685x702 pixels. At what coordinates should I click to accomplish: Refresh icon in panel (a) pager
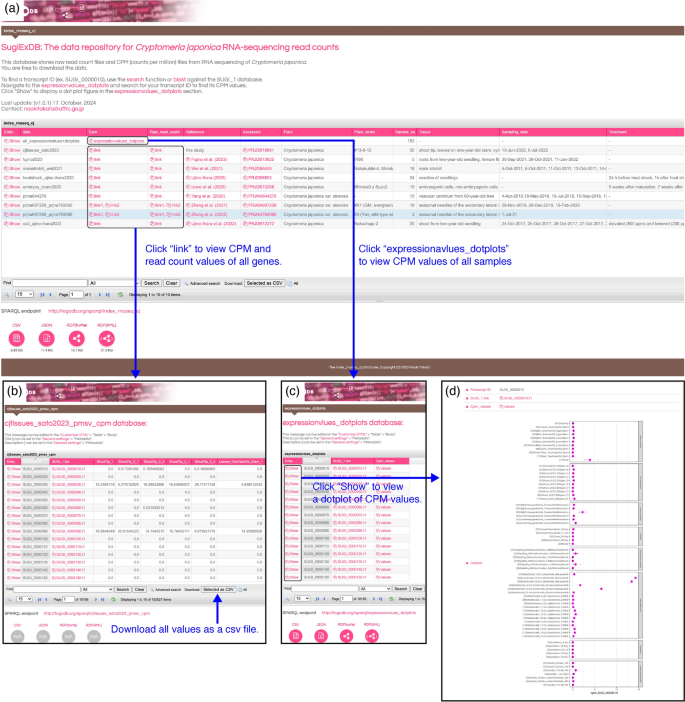pyautogui.click(x=120, y=295)
